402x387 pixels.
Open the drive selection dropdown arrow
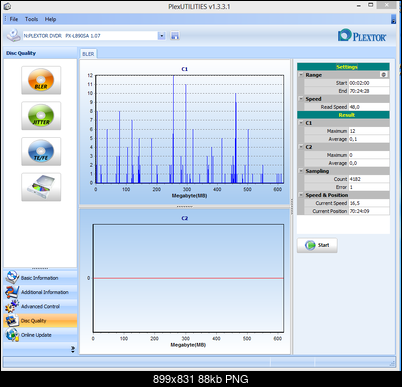pyautogui.click(x=162, y=36)
